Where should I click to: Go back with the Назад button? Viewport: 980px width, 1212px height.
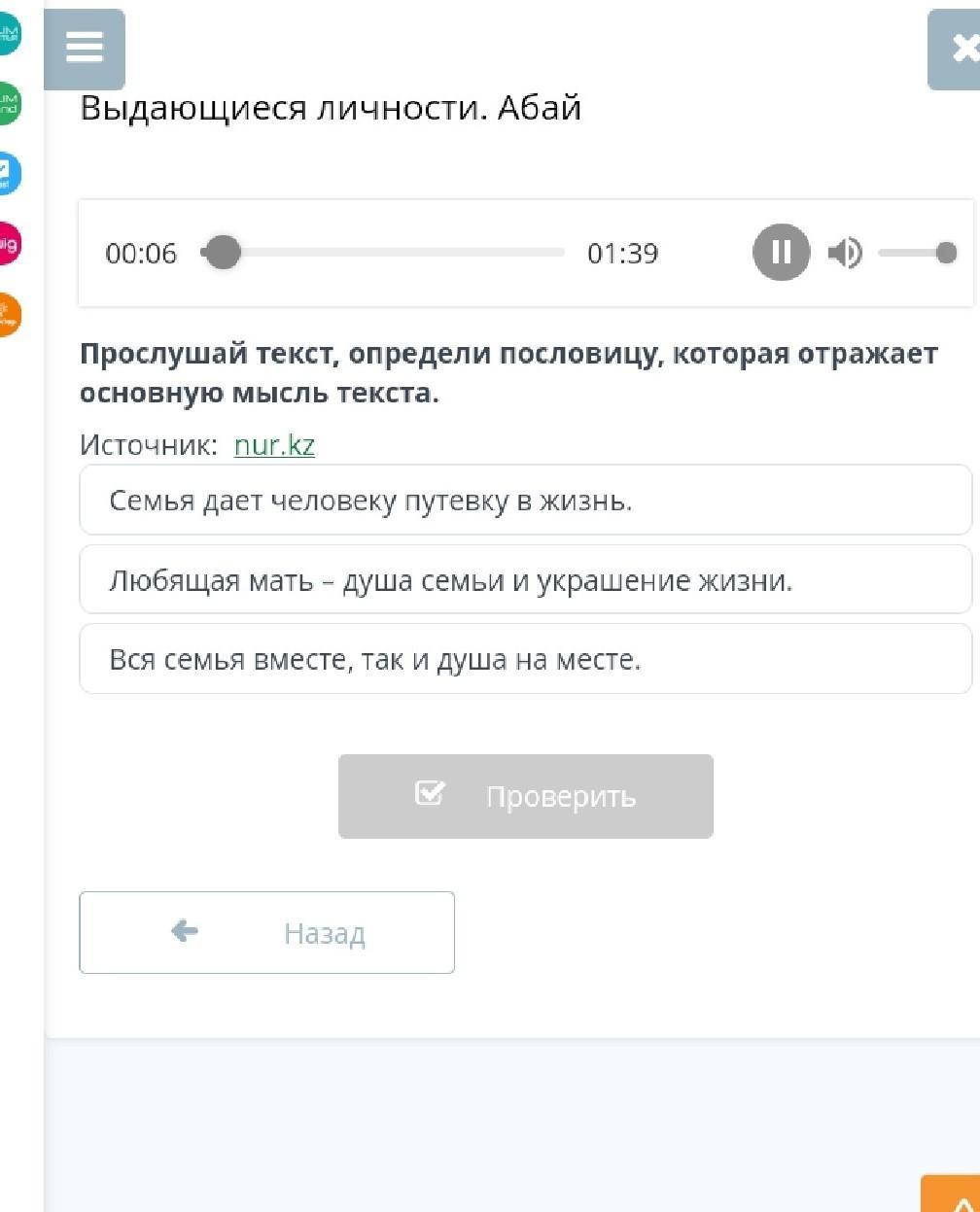pos(266,933)
